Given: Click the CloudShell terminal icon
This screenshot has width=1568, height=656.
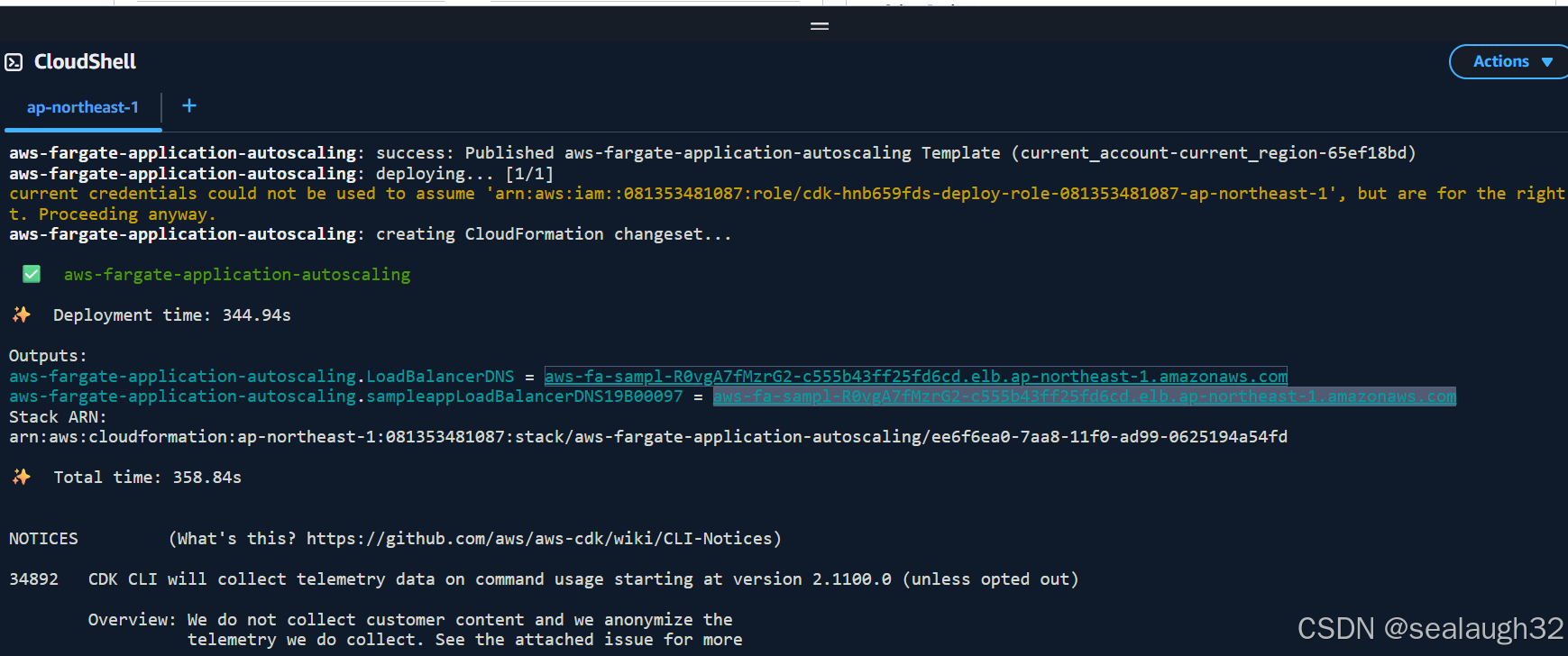Looking at the screenshot, I should point(14,62).
